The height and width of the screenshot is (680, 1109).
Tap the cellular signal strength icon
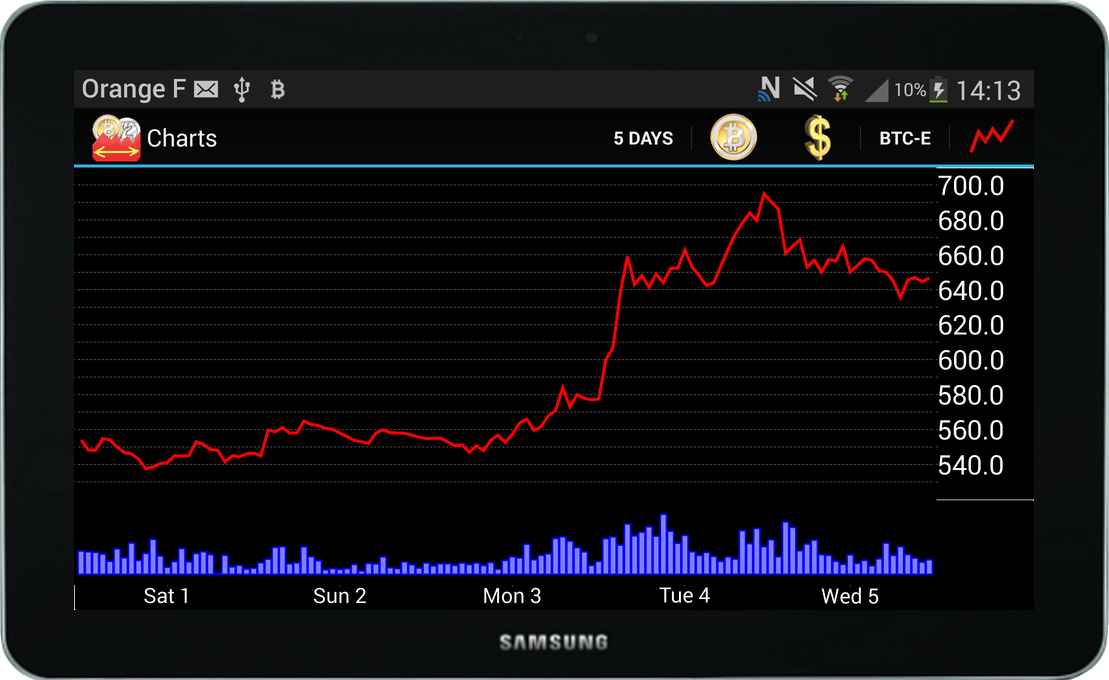pos(877,90)
